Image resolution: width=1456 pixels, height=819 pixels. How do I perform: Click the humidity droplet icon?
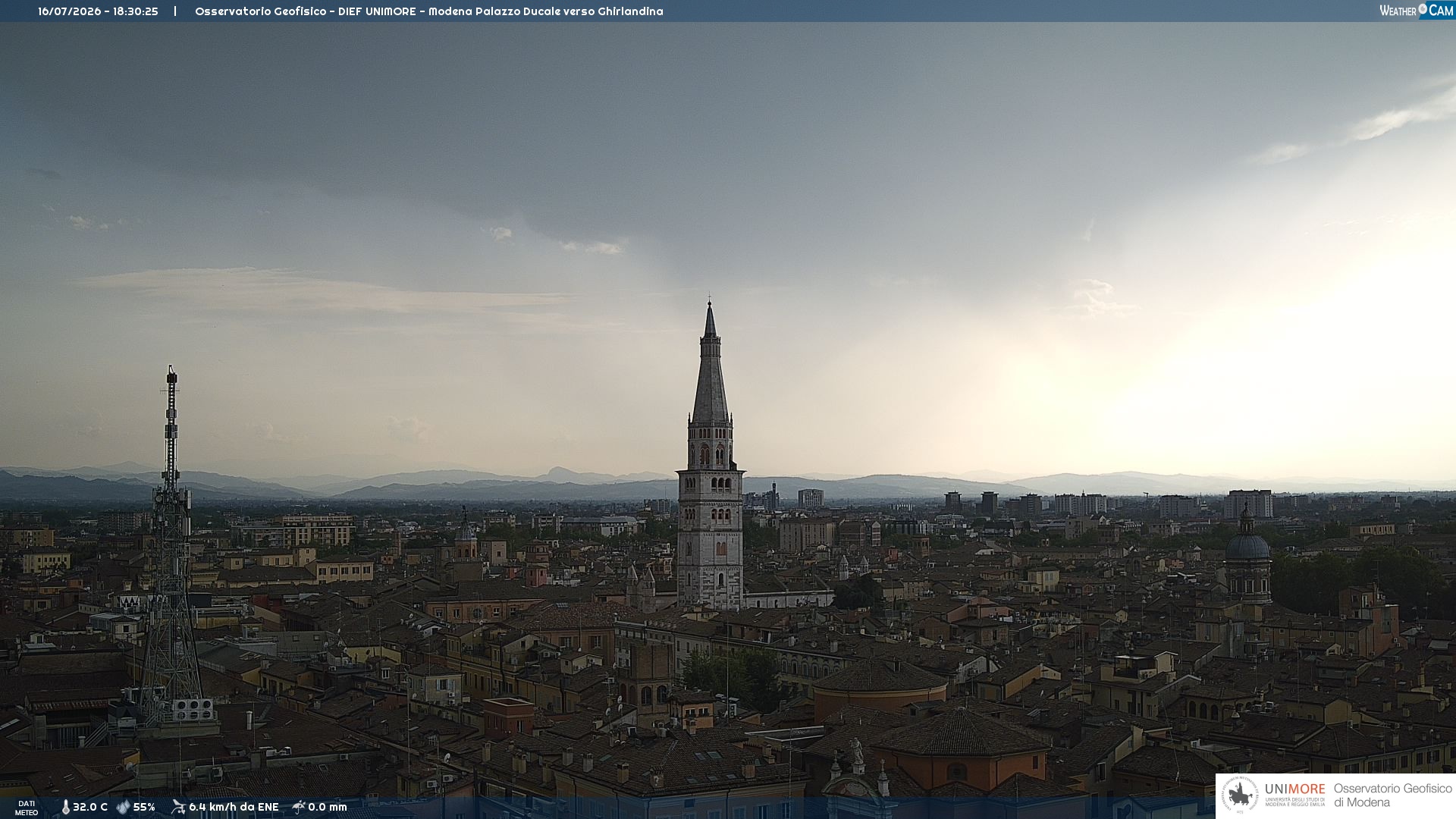pos(123,807)
